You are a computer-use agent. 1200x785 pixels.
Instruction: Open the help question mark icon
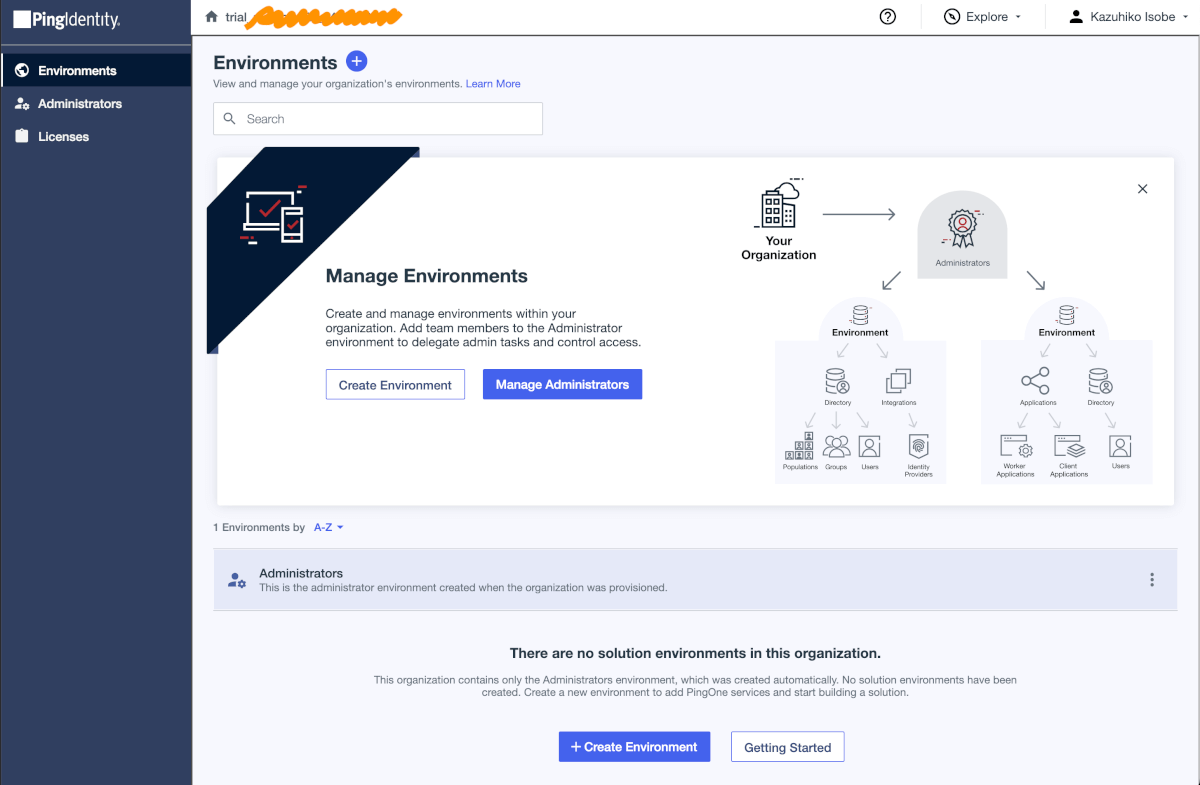(x=888, y=17)
